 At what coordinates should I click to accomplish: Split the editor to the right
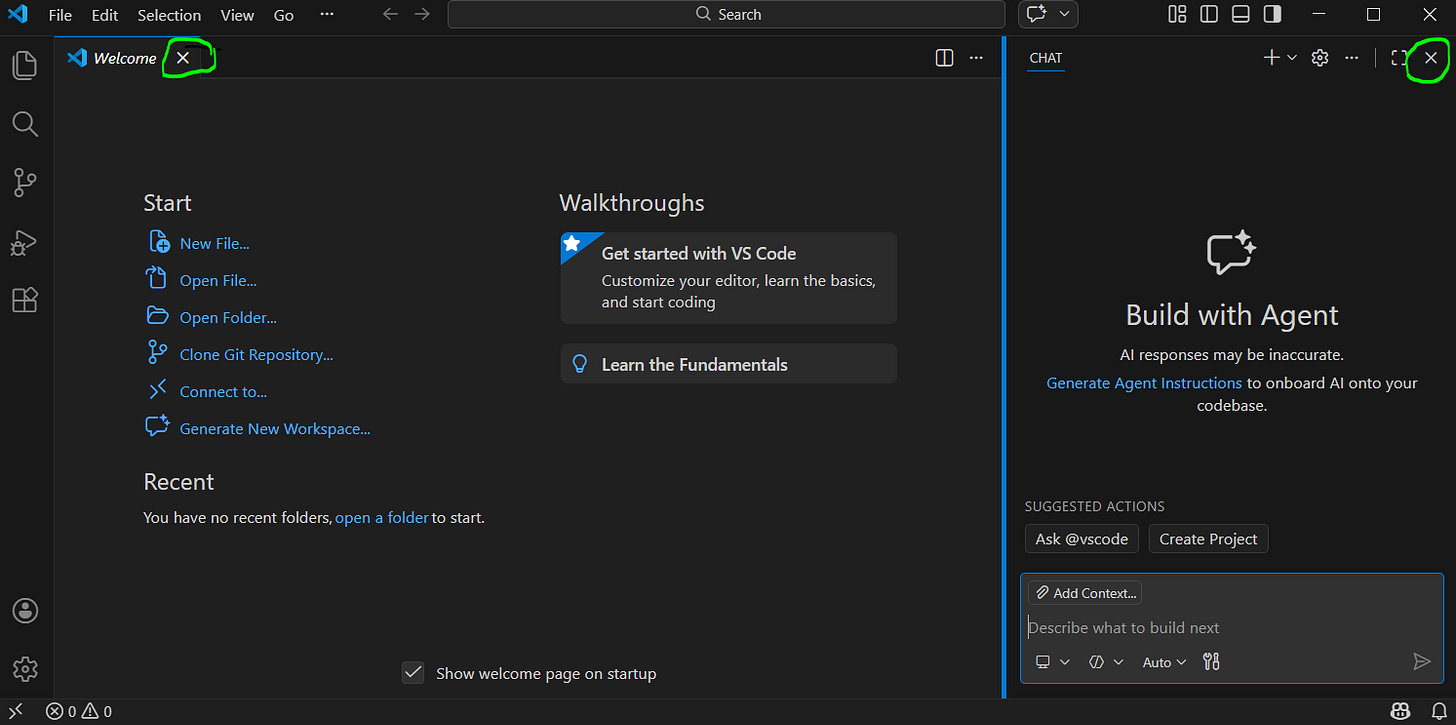point(944,58)
